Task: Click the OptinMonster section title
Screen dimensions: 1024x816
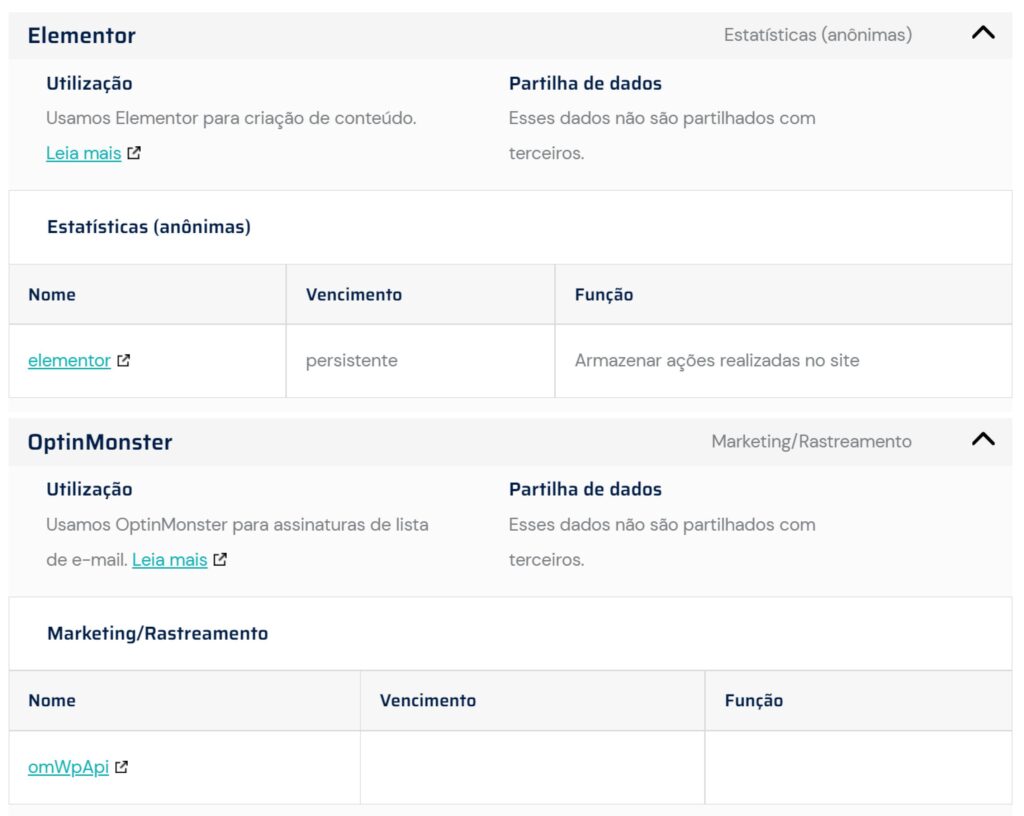Action: coord(100,442)
